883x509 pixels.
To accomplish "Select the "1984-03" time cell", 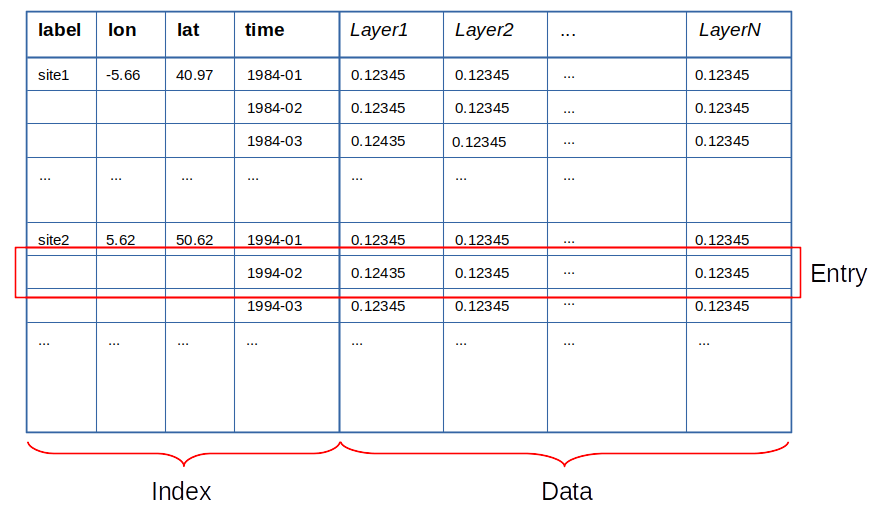I will [x=274, y=141].
